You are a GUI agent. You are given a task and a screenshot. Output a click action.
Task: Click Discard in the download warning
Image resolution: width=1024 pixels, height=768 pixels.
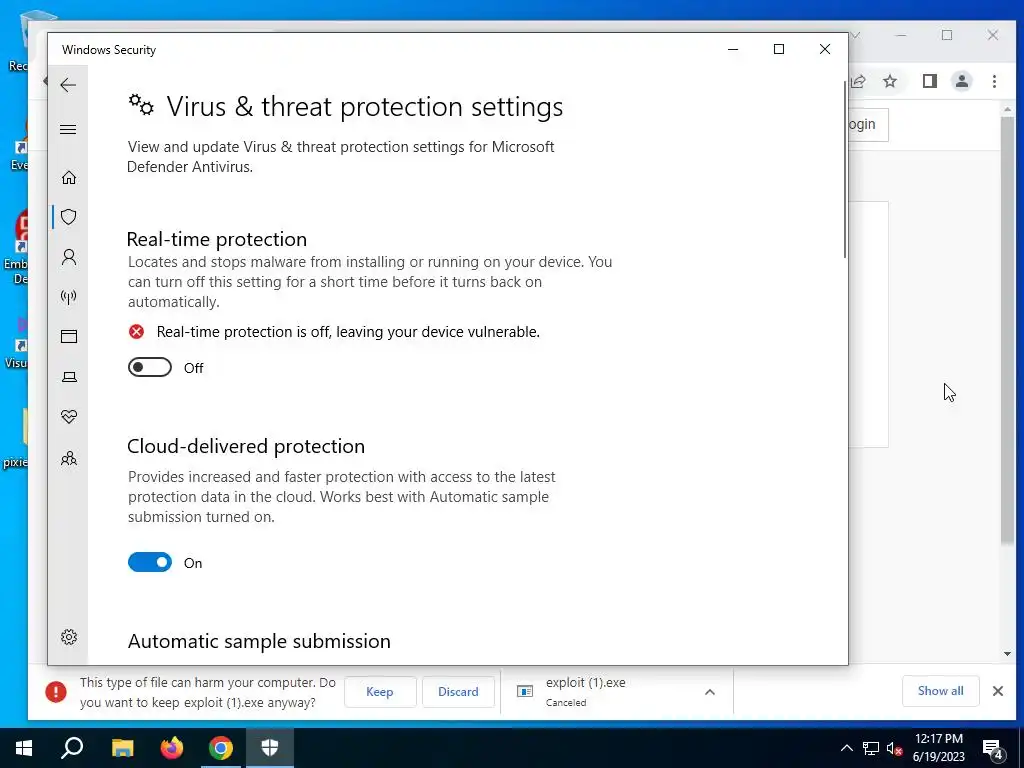458,692
